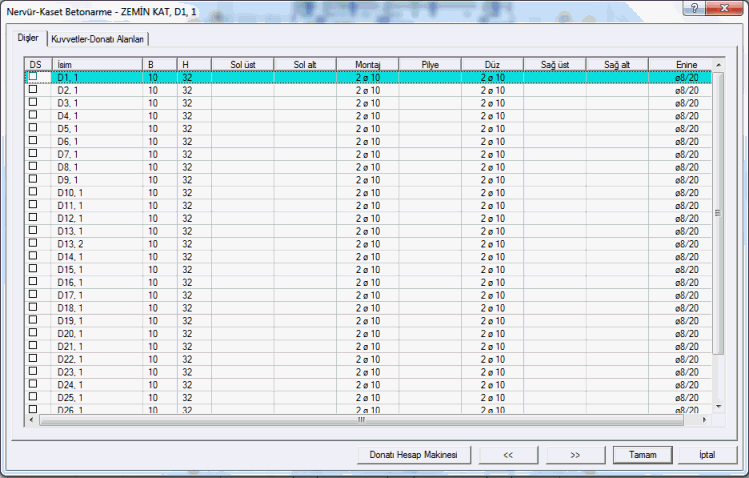Click Pilye cell of row D19, 1
Viewport: 749px width, 478px height.
pyautogui.click(x=430, y=321)
